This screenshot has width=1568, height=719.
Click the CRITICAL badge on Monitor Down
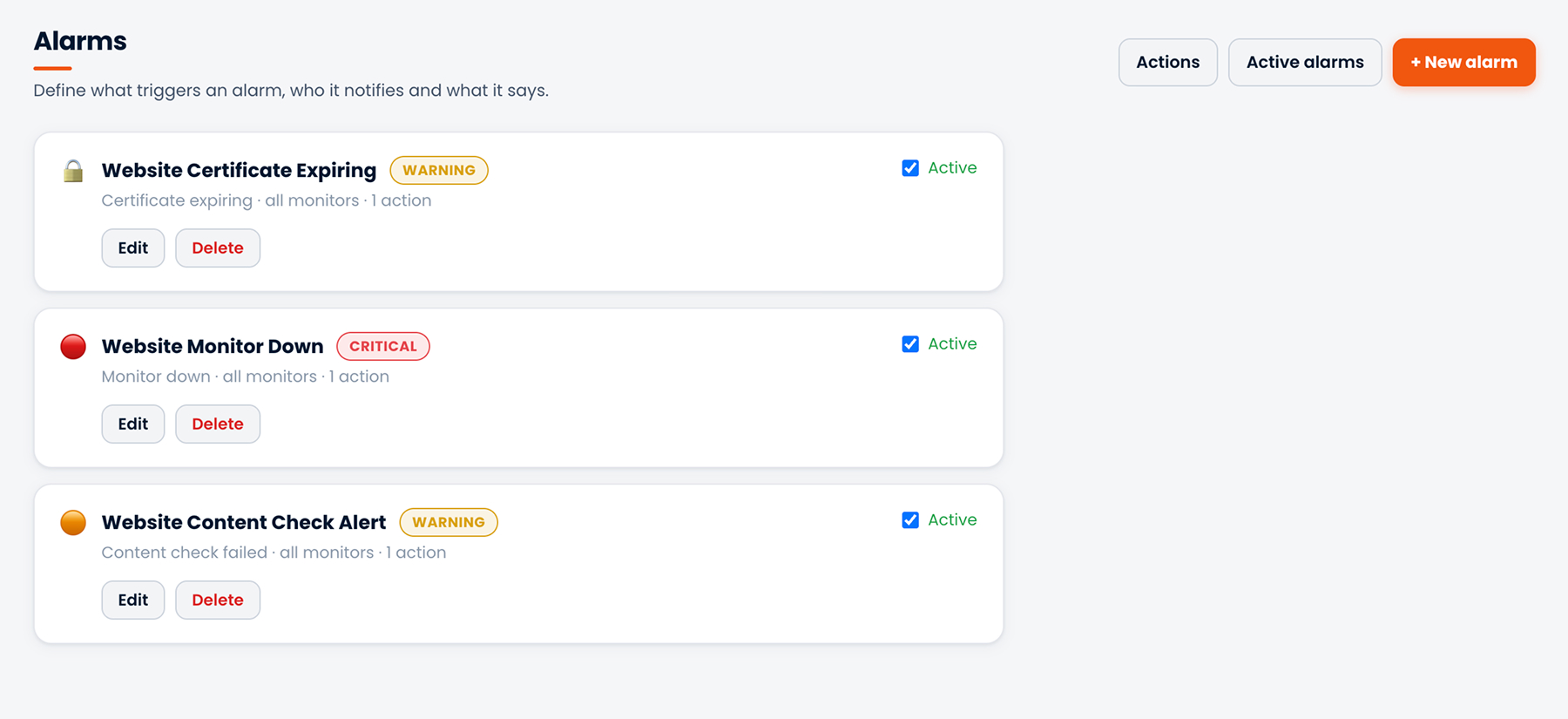[383, 346]
